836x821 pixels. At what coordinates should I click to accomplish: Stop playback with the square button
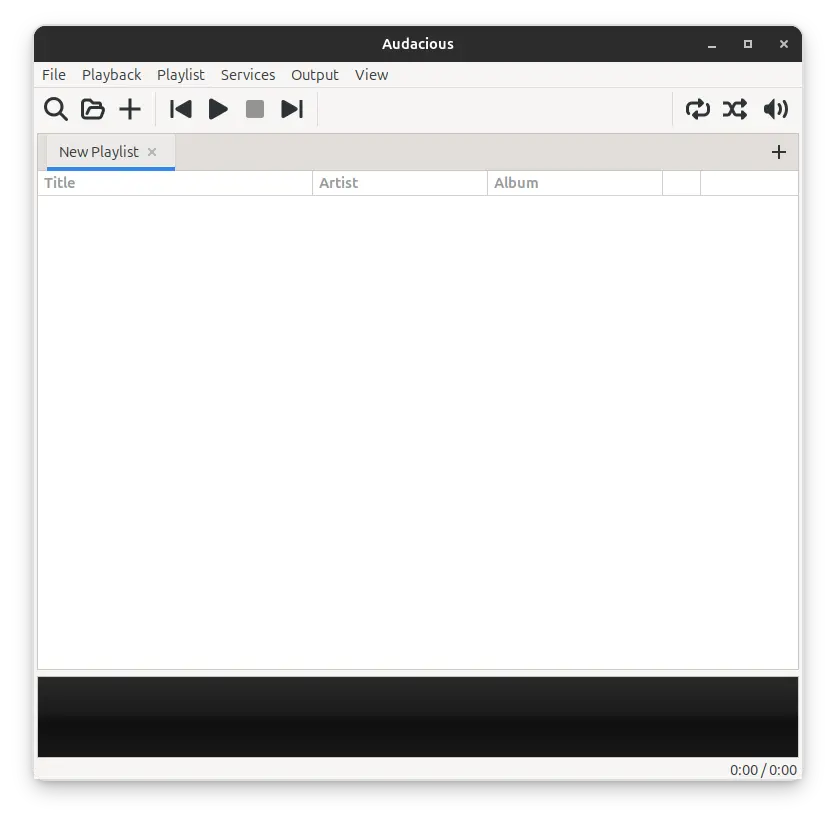pyautogui.click(x=255, y=109)
